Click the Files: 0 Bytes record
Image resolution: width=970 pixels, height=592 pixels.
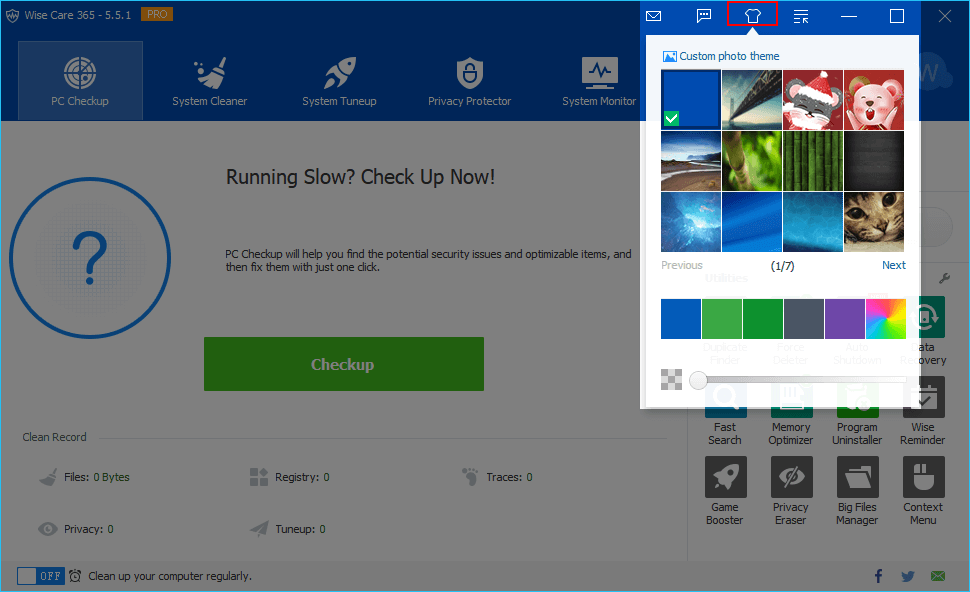[84, 477]
